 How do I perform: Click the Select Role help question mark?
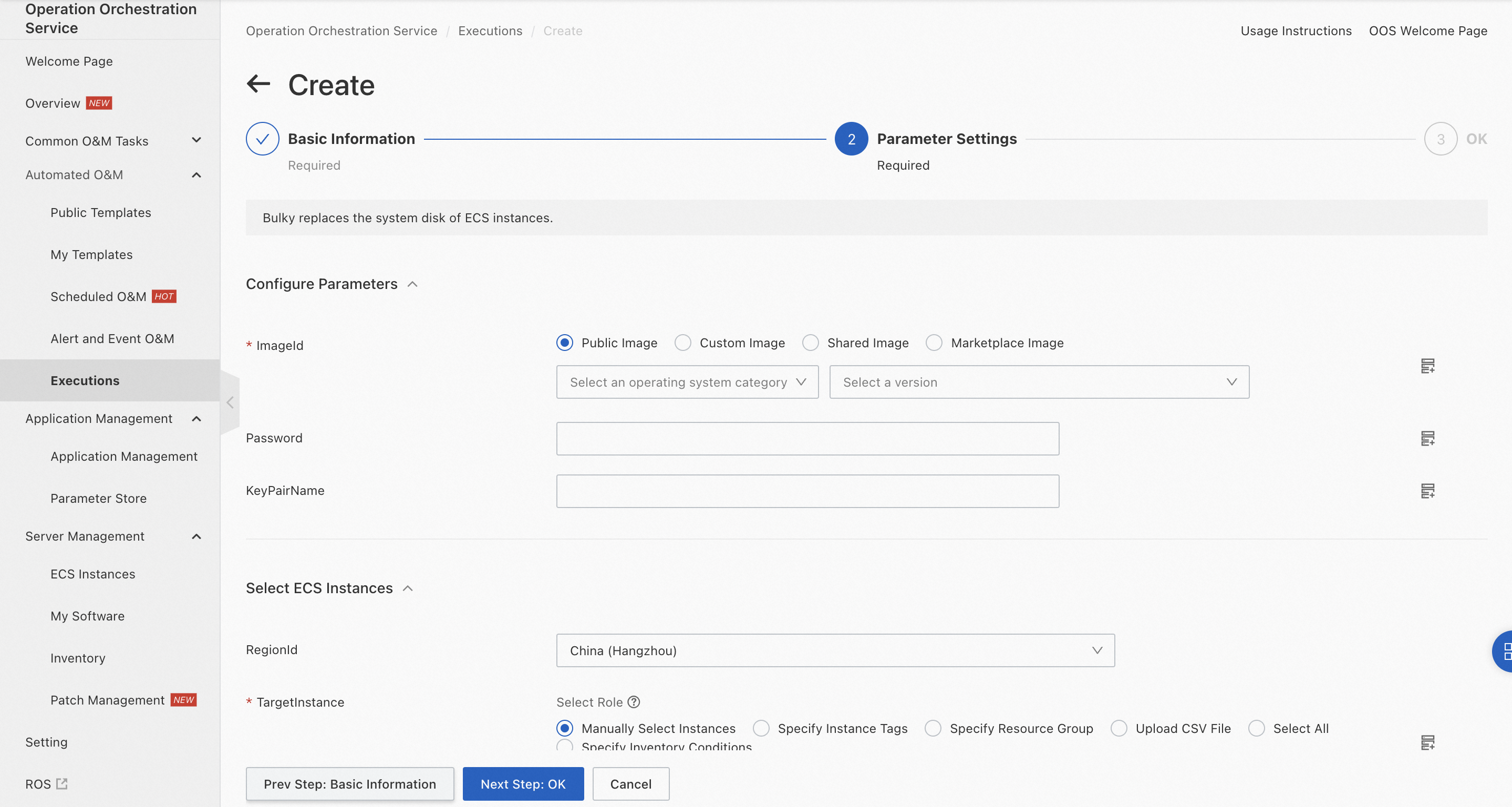click(x=634, y=702)
